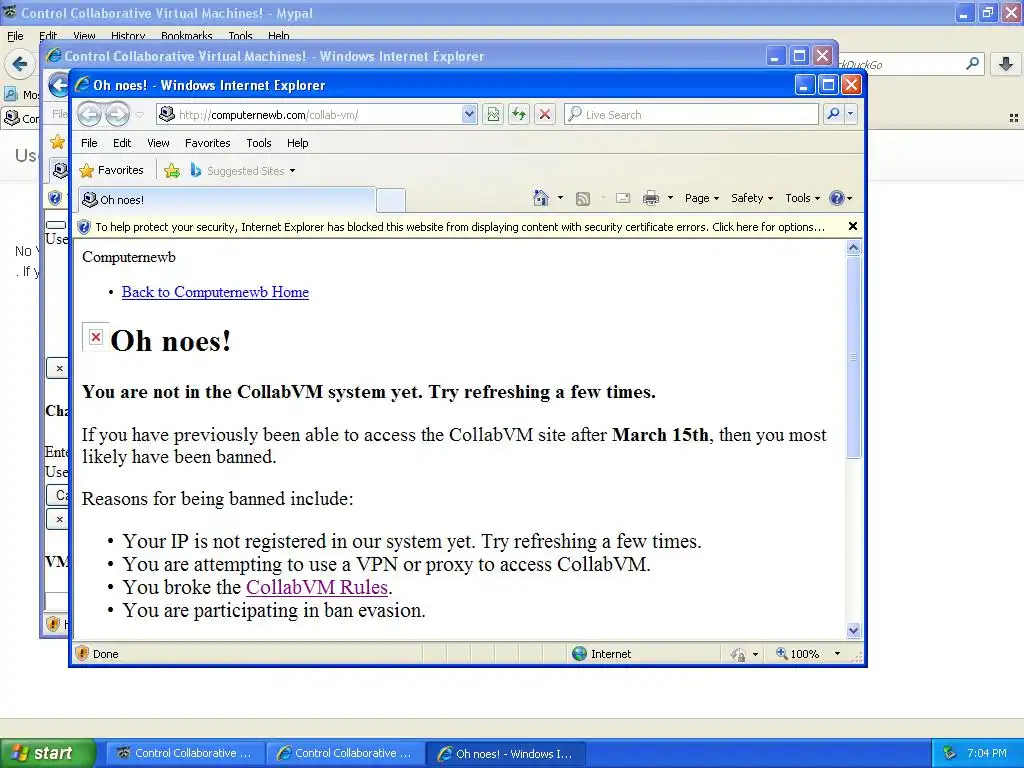
Task: Click 'Oh noes!' taskbar button
Action: [x=505, y=754]
